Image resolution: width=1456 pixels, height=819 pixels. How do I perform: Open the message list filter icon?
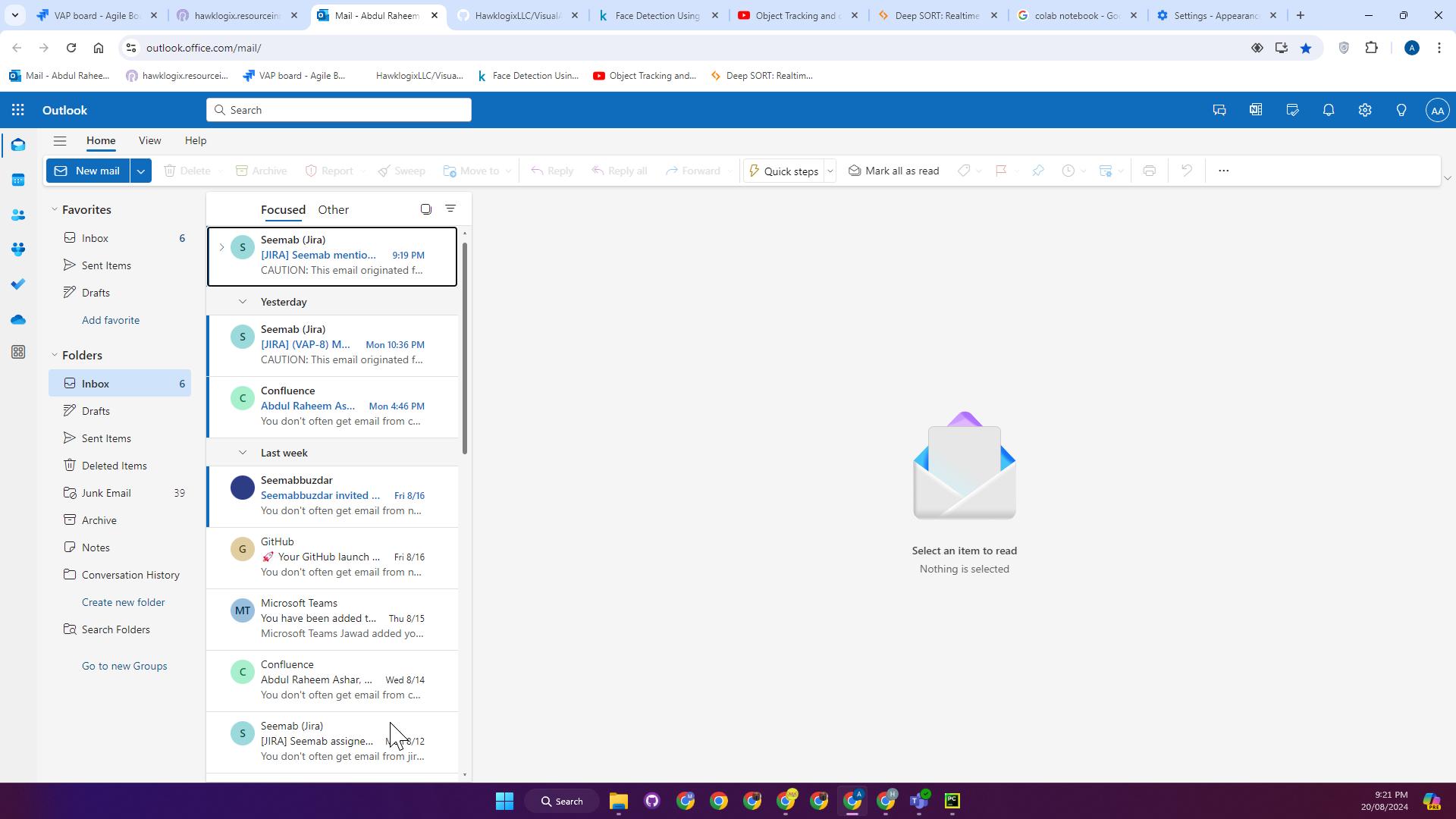[x=450, y=209]
